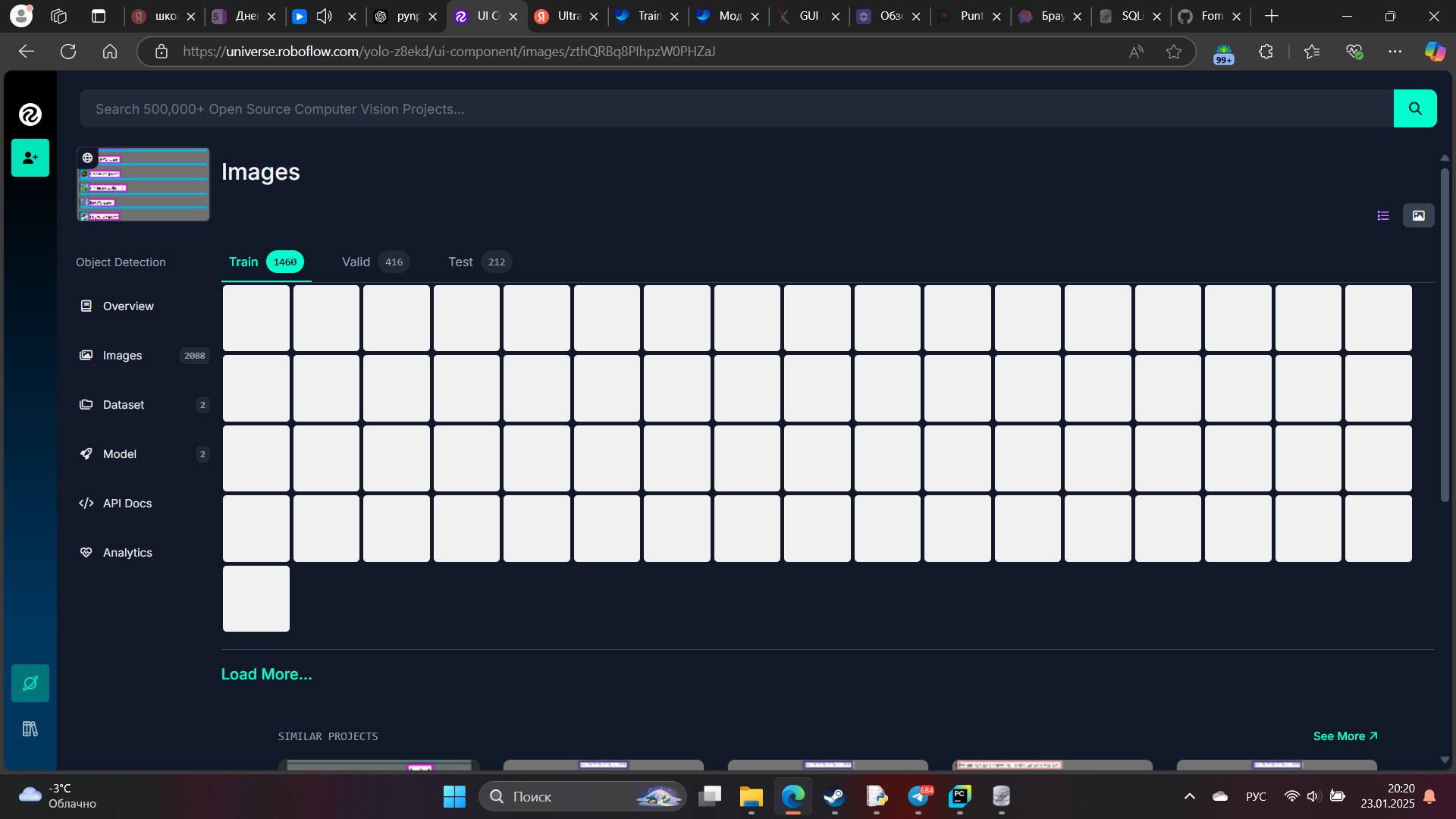Enable grid image view mode
This screenshot has height=819, width=1456.
click(1418, 215)
